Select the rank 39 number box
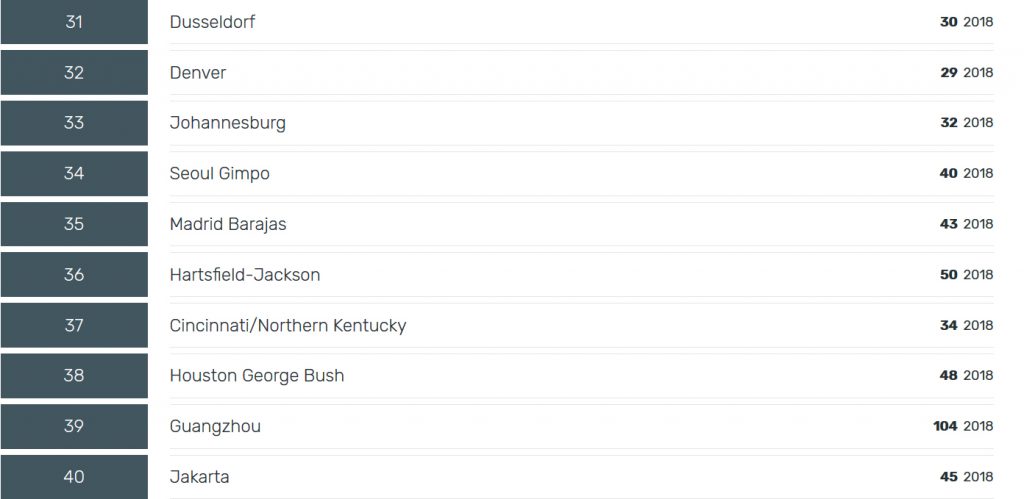 click(74, 426)
